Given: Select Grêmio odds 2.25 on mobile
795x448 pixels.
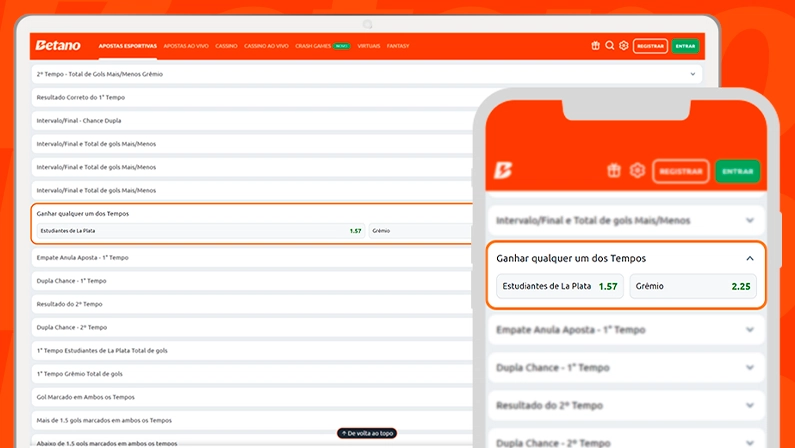Looking at the screenshot, I should [x=692, y=287].
